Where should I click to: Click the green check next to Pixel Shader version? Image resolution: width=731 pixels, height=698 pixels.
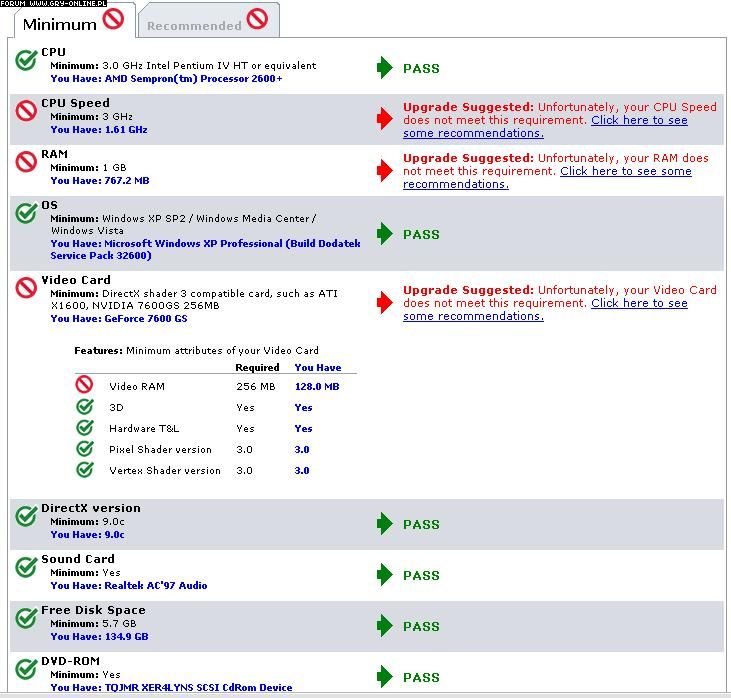click(x=85, y=449)
